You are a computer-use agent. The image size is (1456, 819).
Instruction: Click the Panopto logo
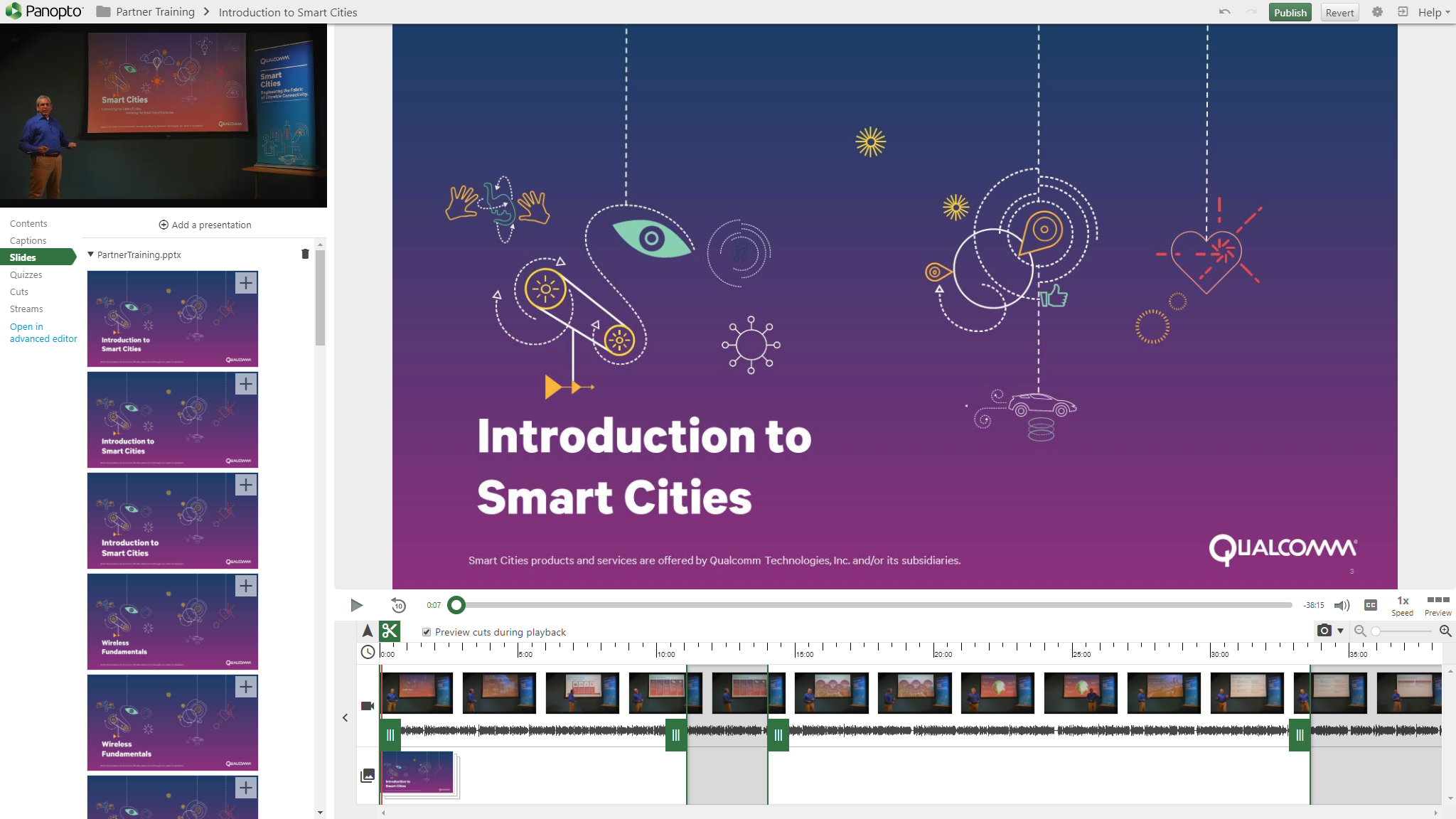(44, 11)
